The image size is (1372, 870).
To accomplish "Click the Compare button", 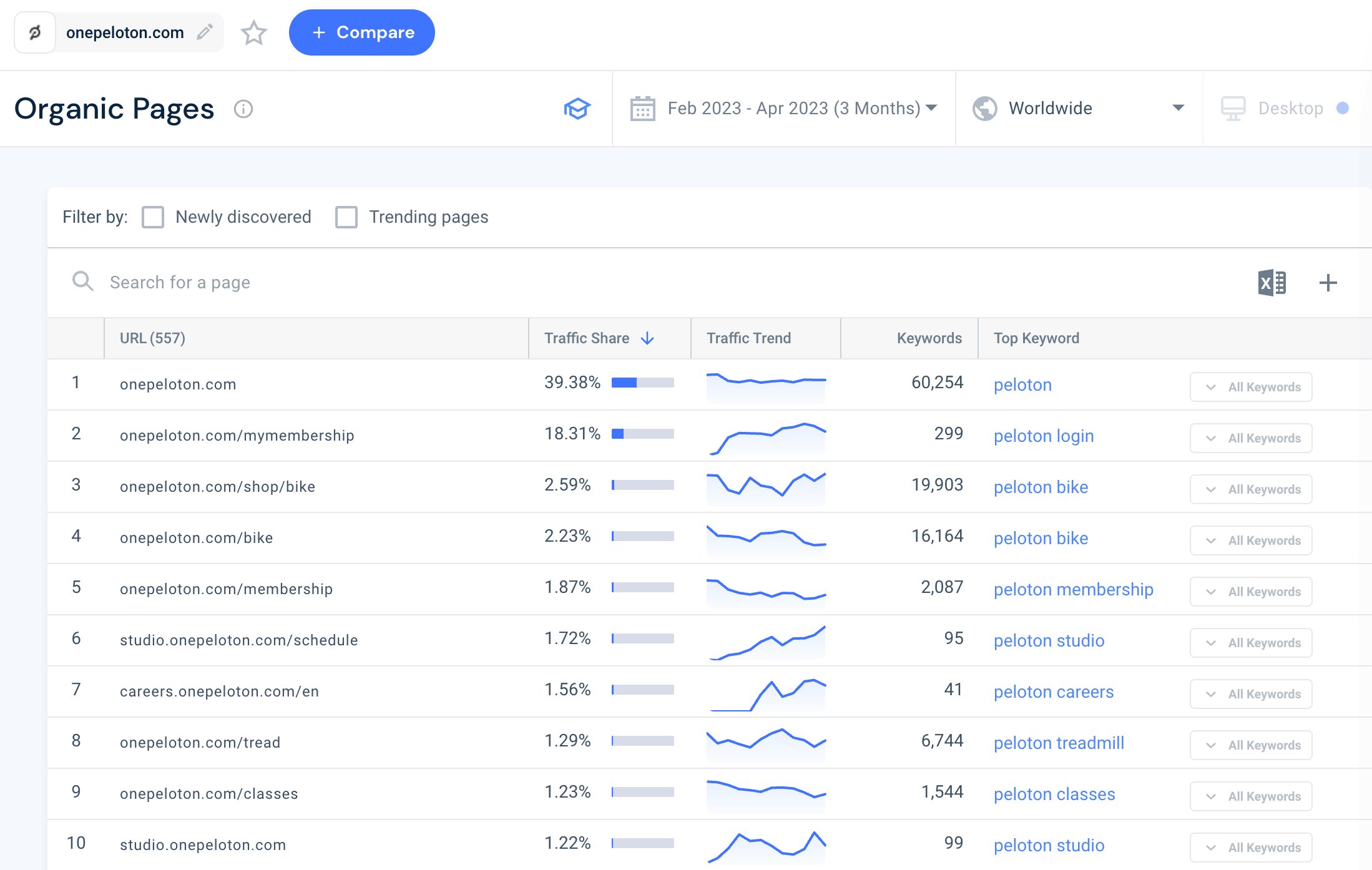I will (x=361, y=32).
